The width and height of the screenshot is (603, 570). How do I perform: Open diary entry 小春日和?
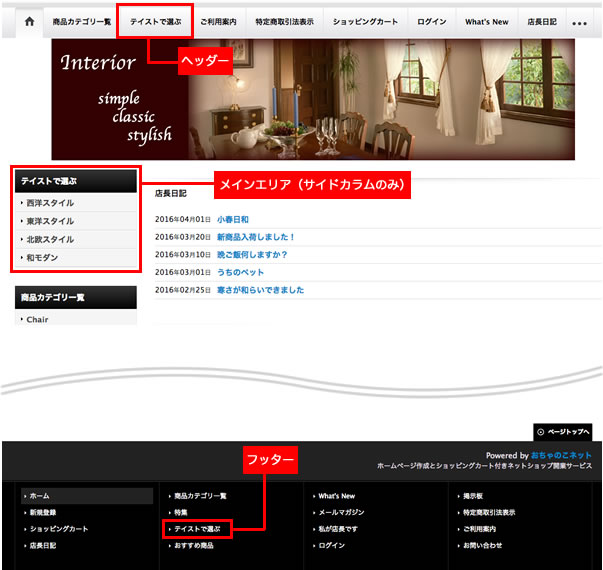[233, 219]
